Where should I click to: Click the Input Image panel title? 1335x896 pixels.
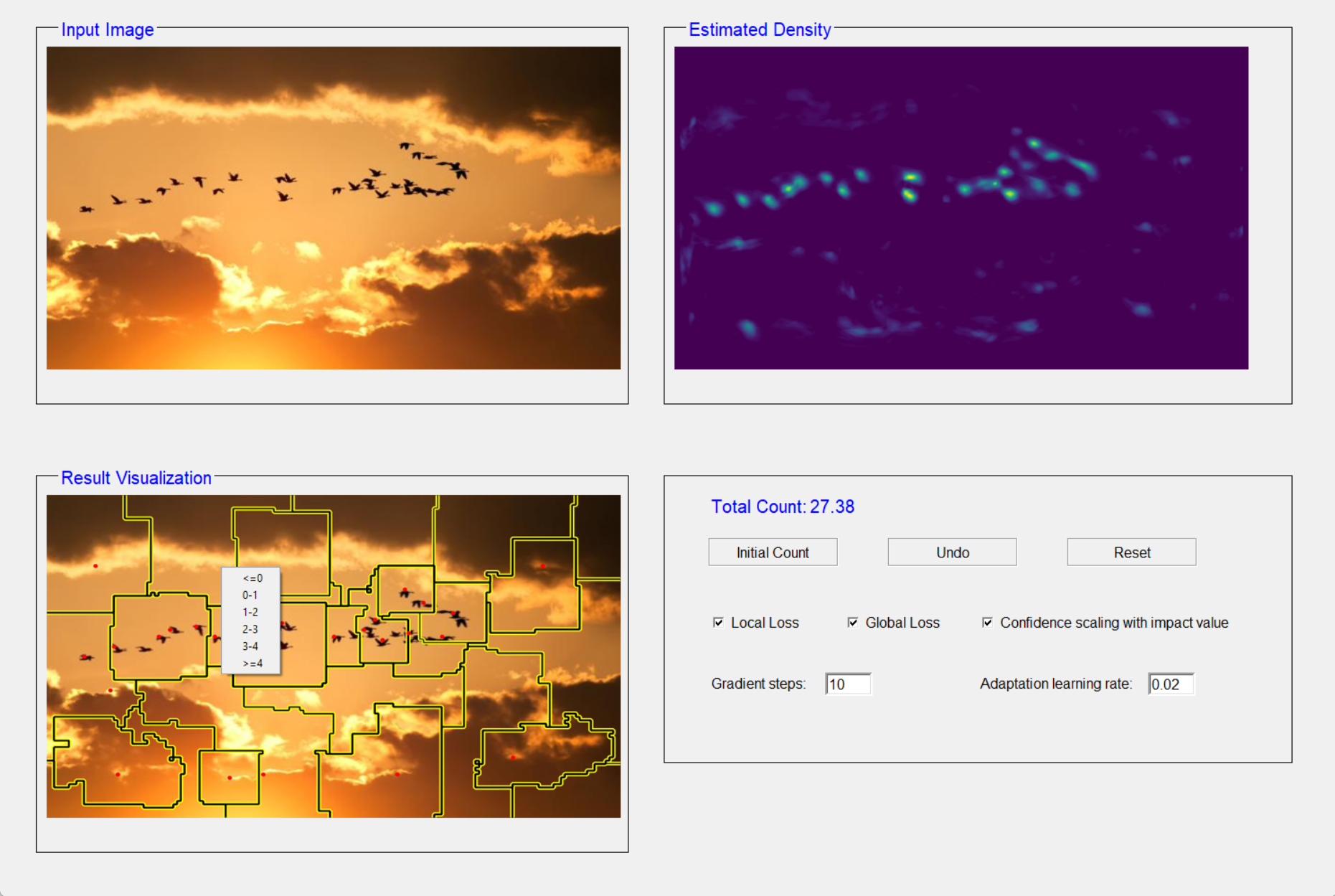click(108, 29)
